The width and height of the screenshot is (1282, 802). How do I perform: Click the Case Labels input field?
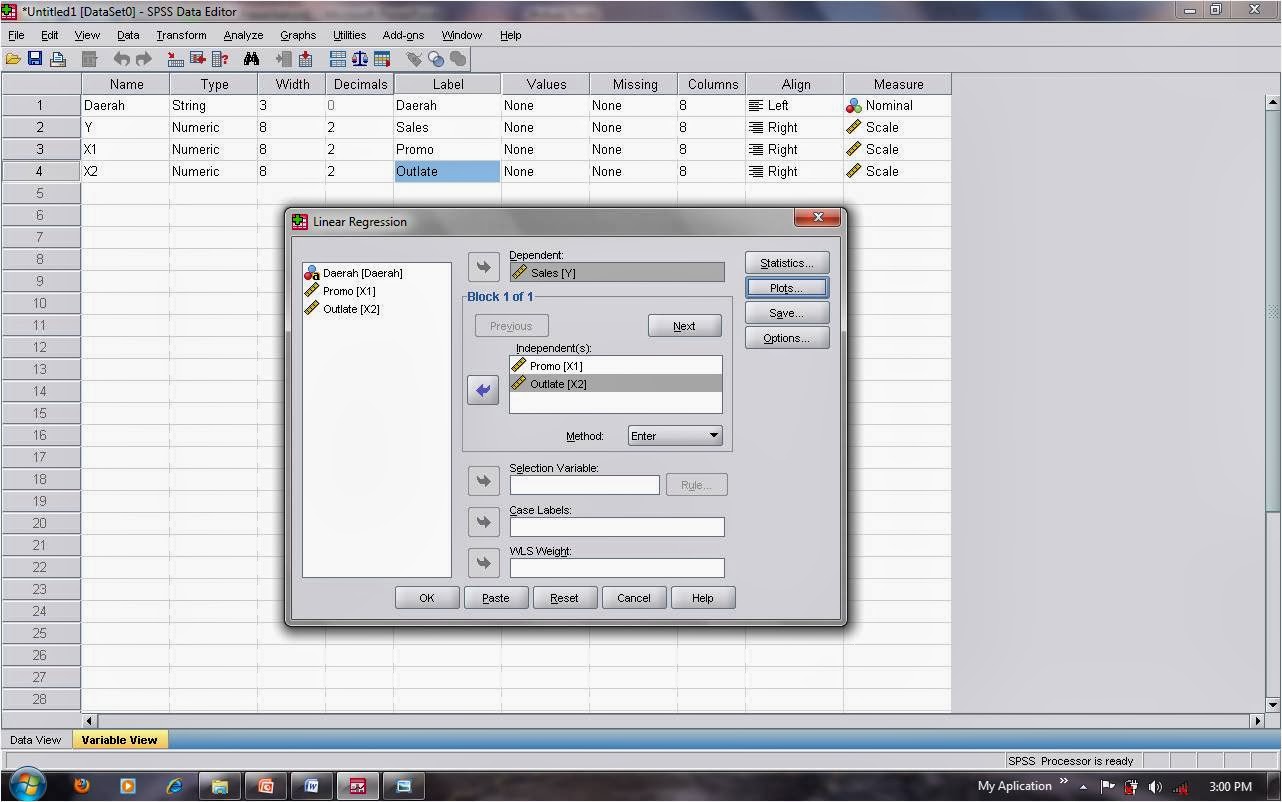click(x=617, y=527)
